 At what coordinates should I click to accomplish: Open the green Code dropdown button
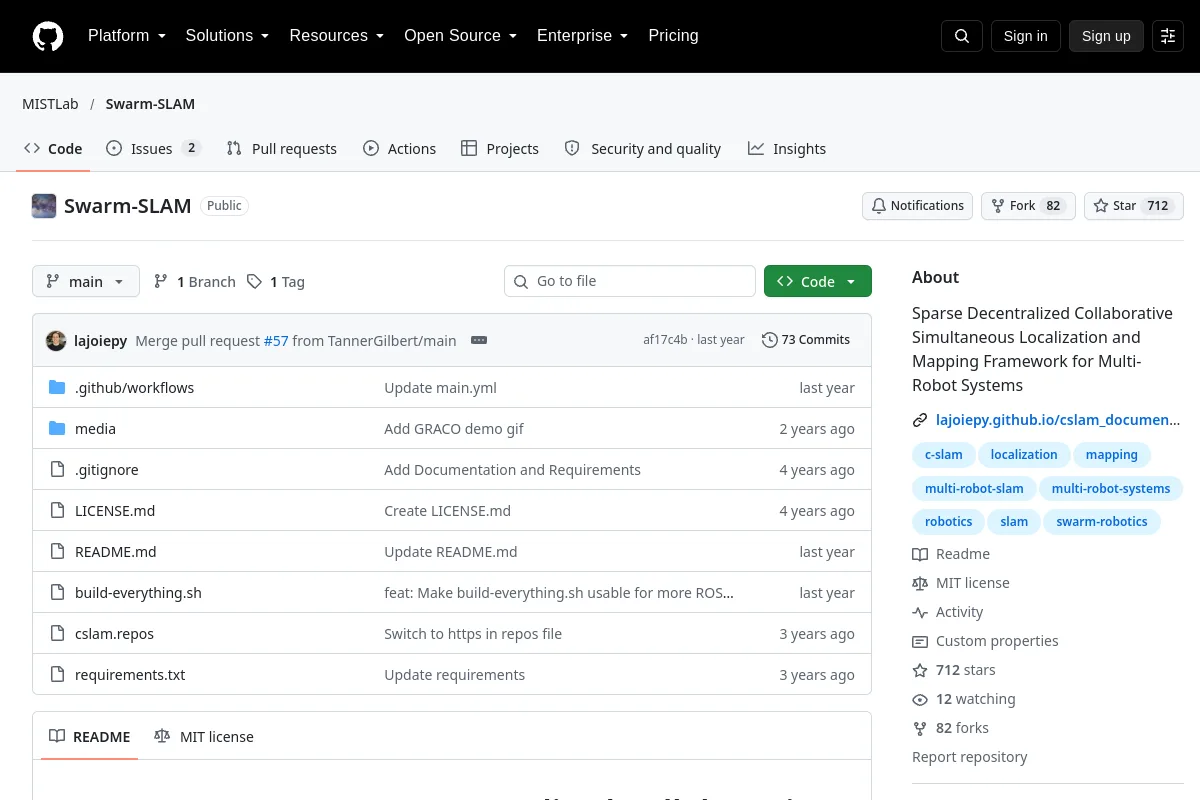[x=818, y=282]
